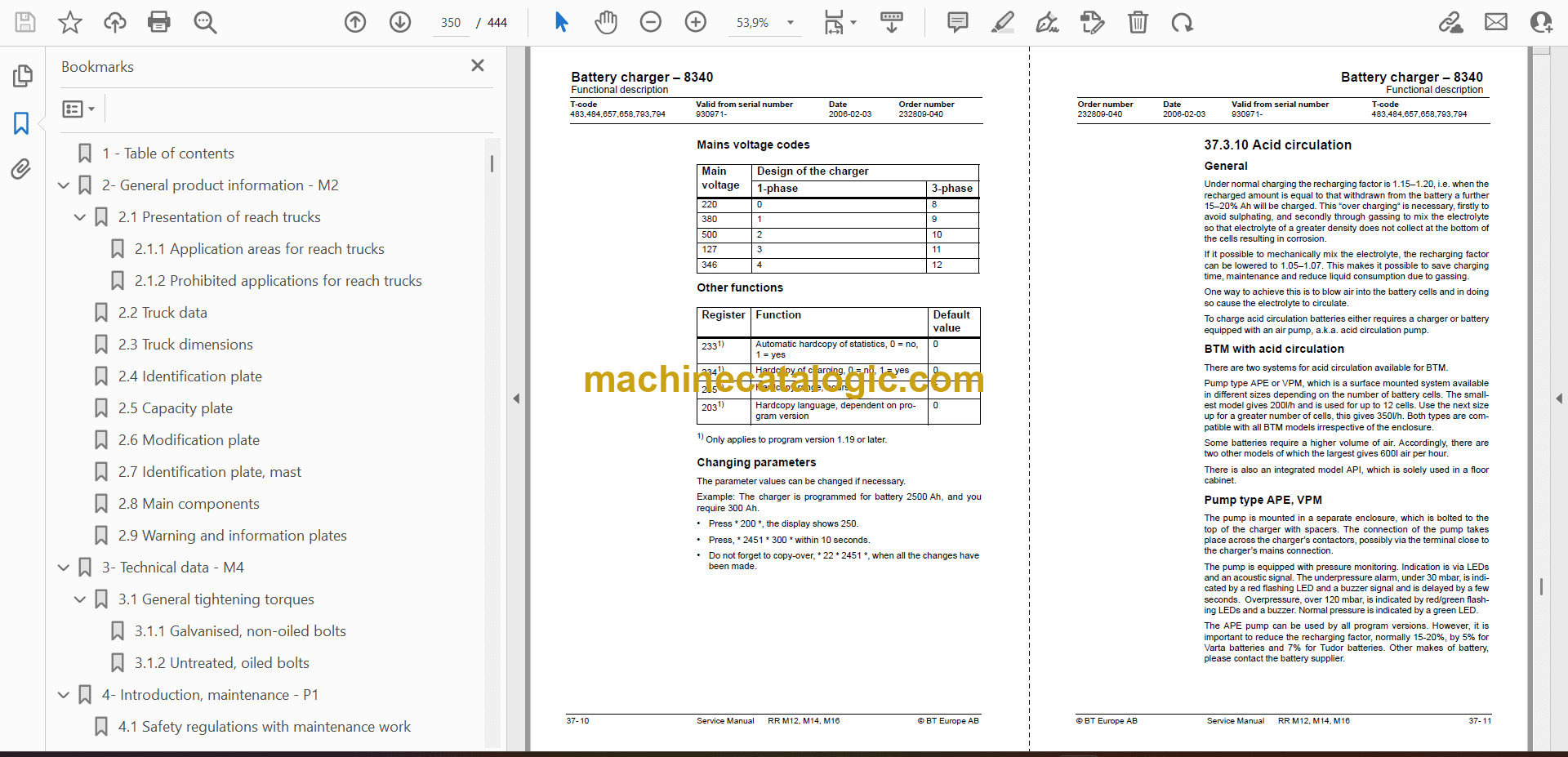Activate the Hand pan tool
The height and width of the screenshot is (757, 1568).
click(x=606, y=22)
